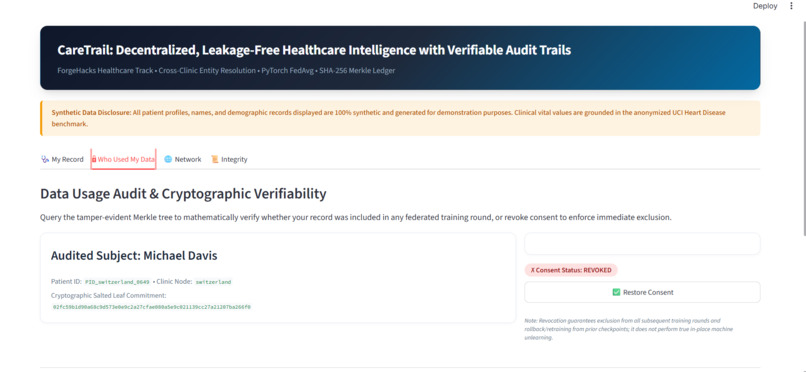The image size is (806, 372).
Task: Click the CareTrail title in the banner
Action: (314, 50)
